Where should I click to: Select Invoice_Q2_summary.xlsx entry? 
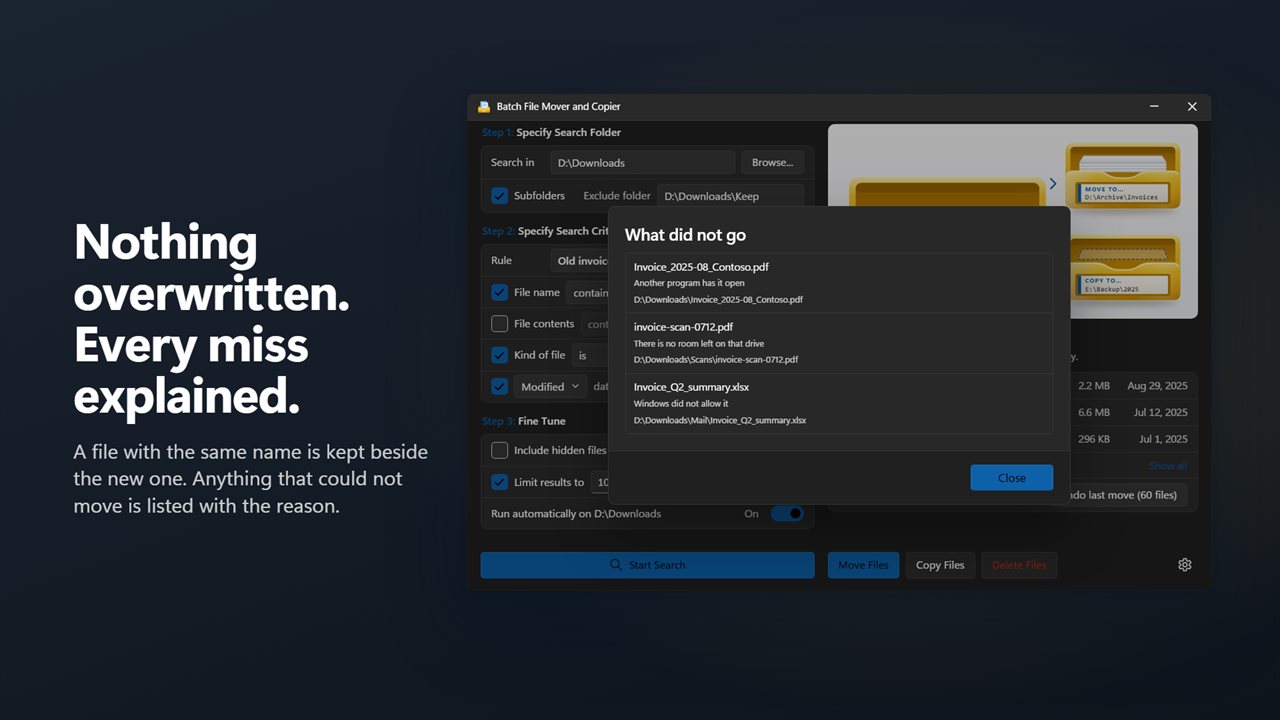tap(839, 403)
